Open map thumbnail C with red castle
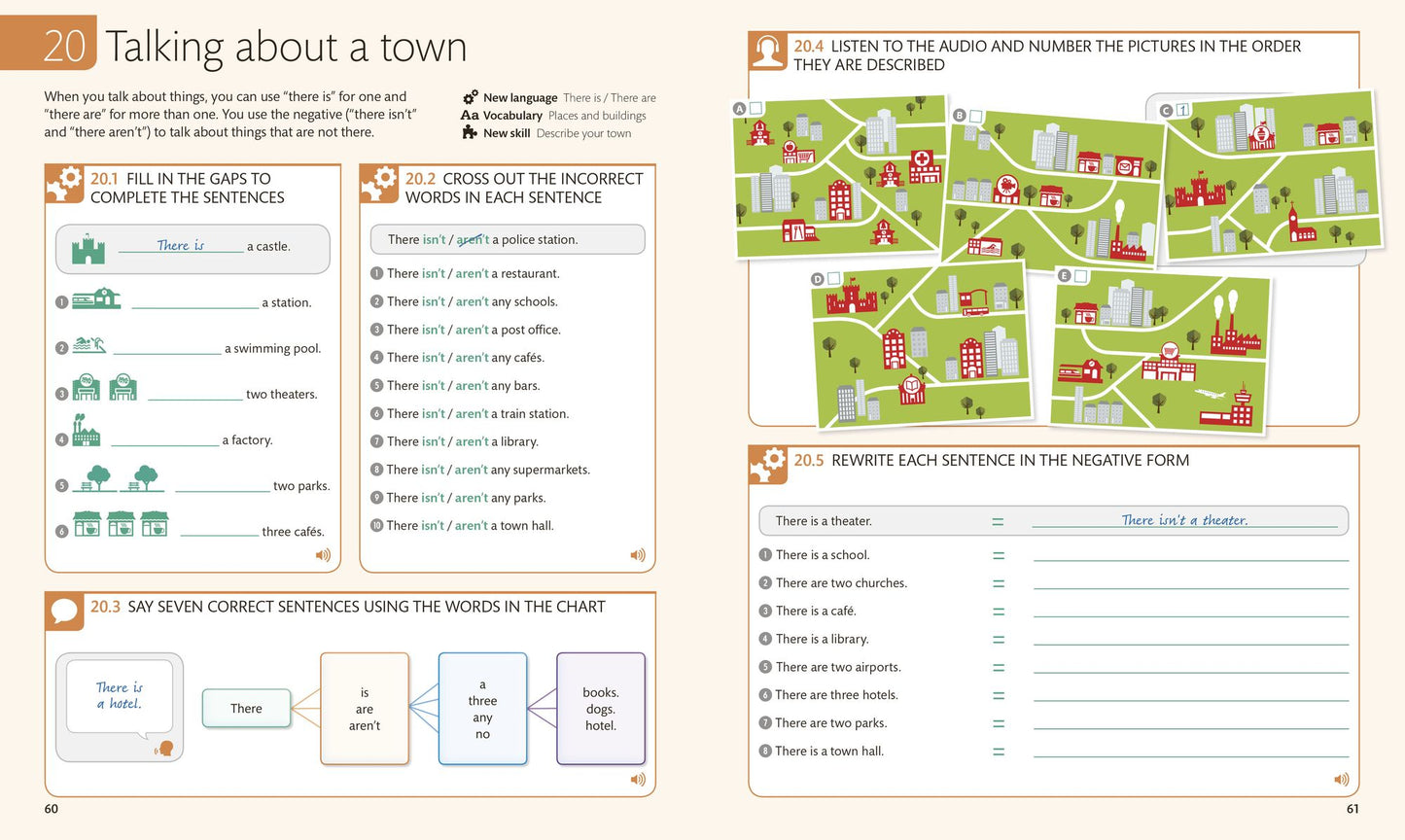Image resolution: width=1405 pixels, height=840 pixels. pos(1275,176)
